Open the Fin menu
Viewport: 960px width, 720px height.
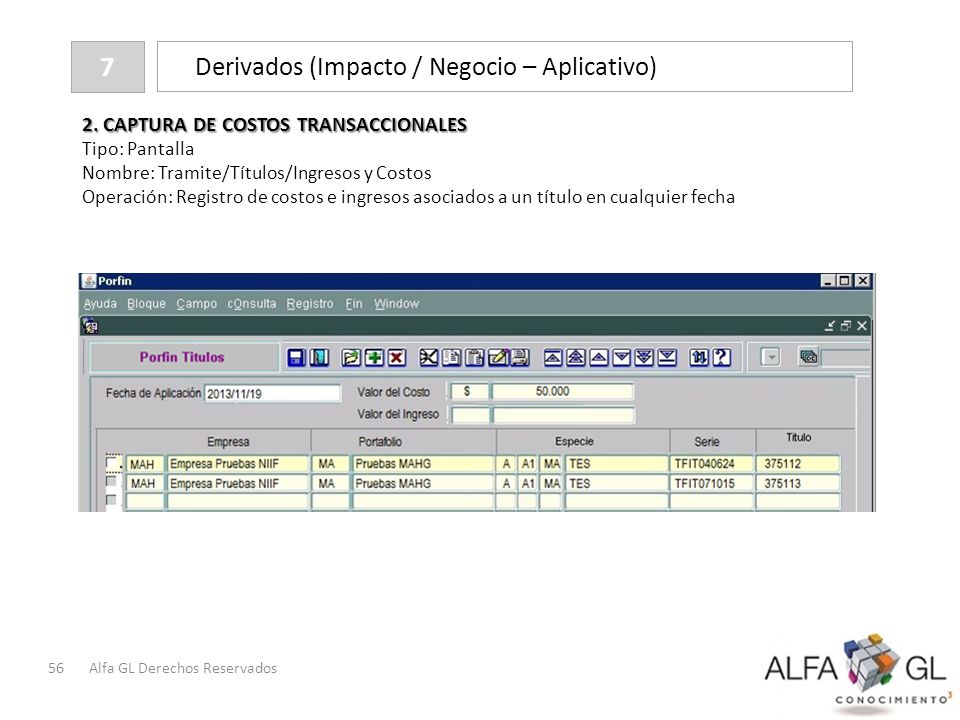354,304
